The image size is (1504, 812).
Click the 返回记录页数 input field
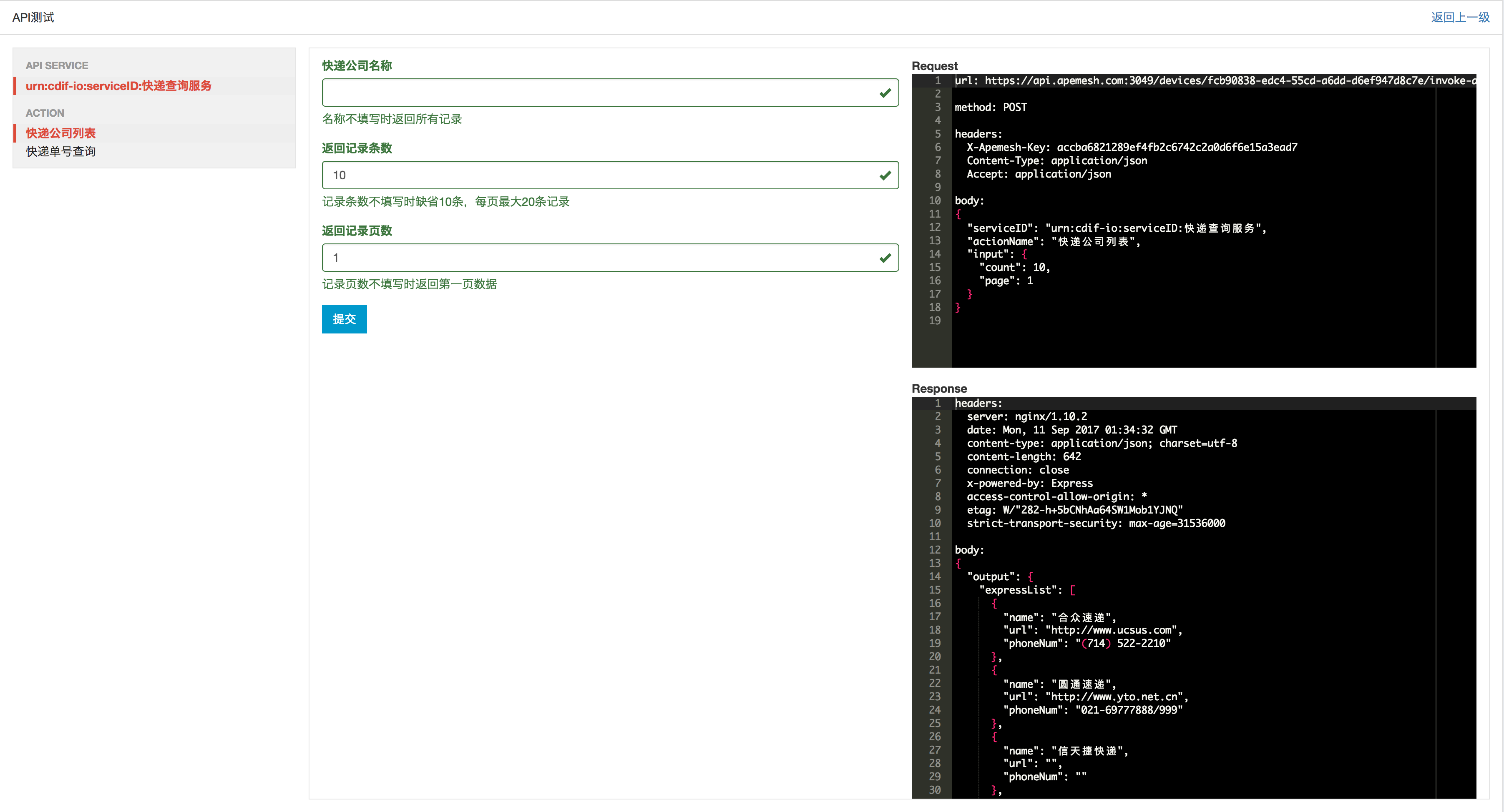(x=610, y=258)
